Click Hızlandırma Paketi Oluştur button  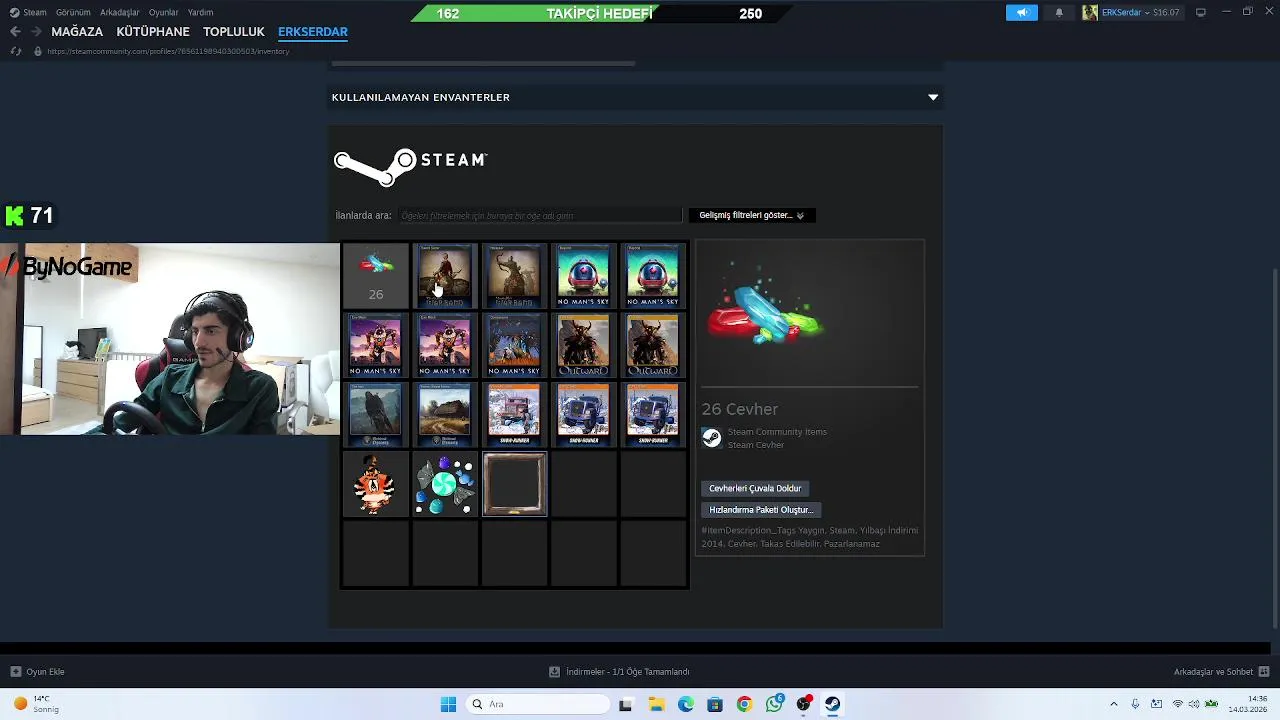click(x=761, y=510)
